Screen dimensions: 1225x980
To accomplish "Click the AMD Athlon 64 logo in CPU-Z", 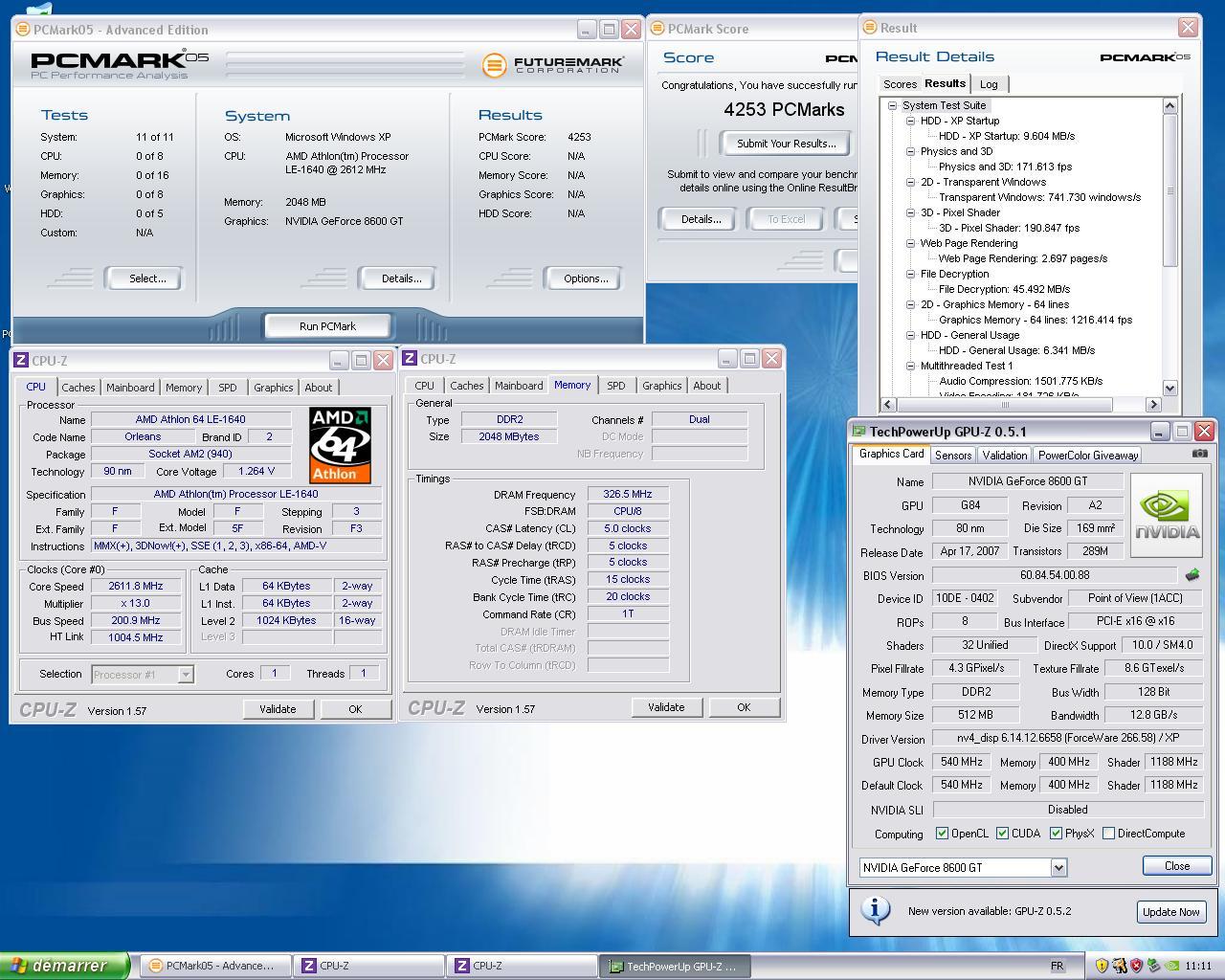I will [340, 445].
